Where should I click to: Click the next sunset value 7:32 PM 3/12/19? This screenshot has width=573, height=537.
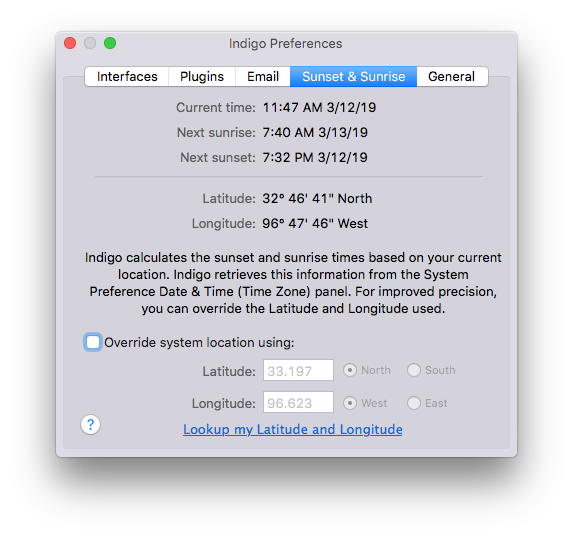tap(315, 158)
